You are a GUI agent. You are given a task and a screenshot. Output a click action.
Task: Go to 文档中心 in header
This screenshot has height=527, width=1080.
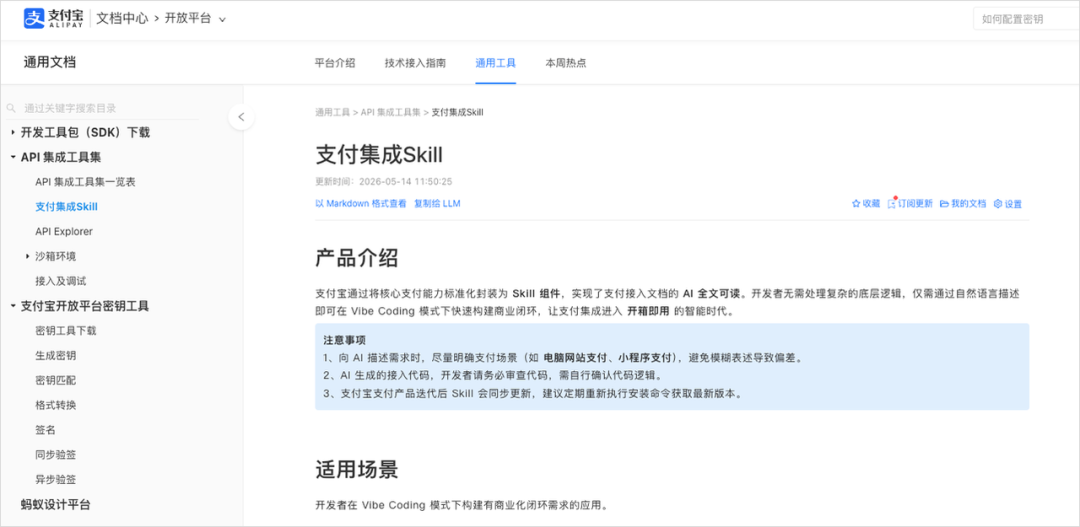[122, 19]
